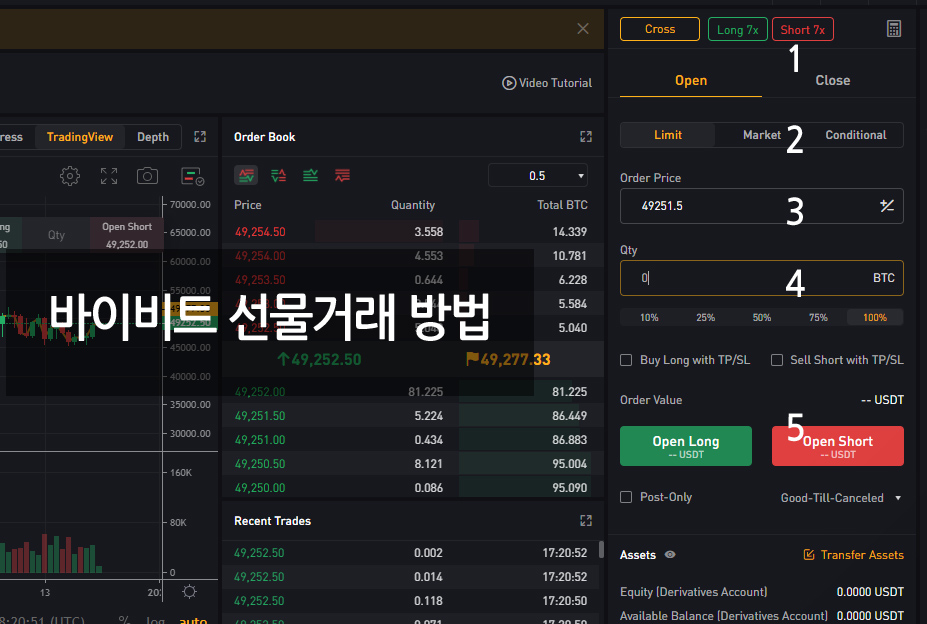
Task: Switch to the Close tab
Action: click(x=832, y=80)
